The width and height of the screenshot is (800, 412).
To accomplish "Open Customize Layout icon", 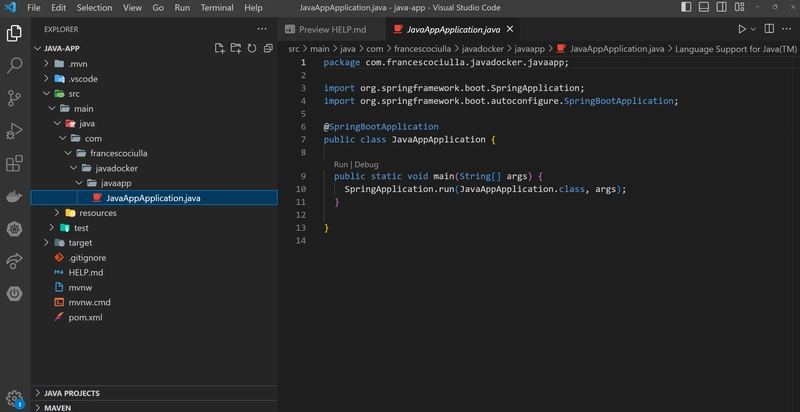I will point(739,7).
